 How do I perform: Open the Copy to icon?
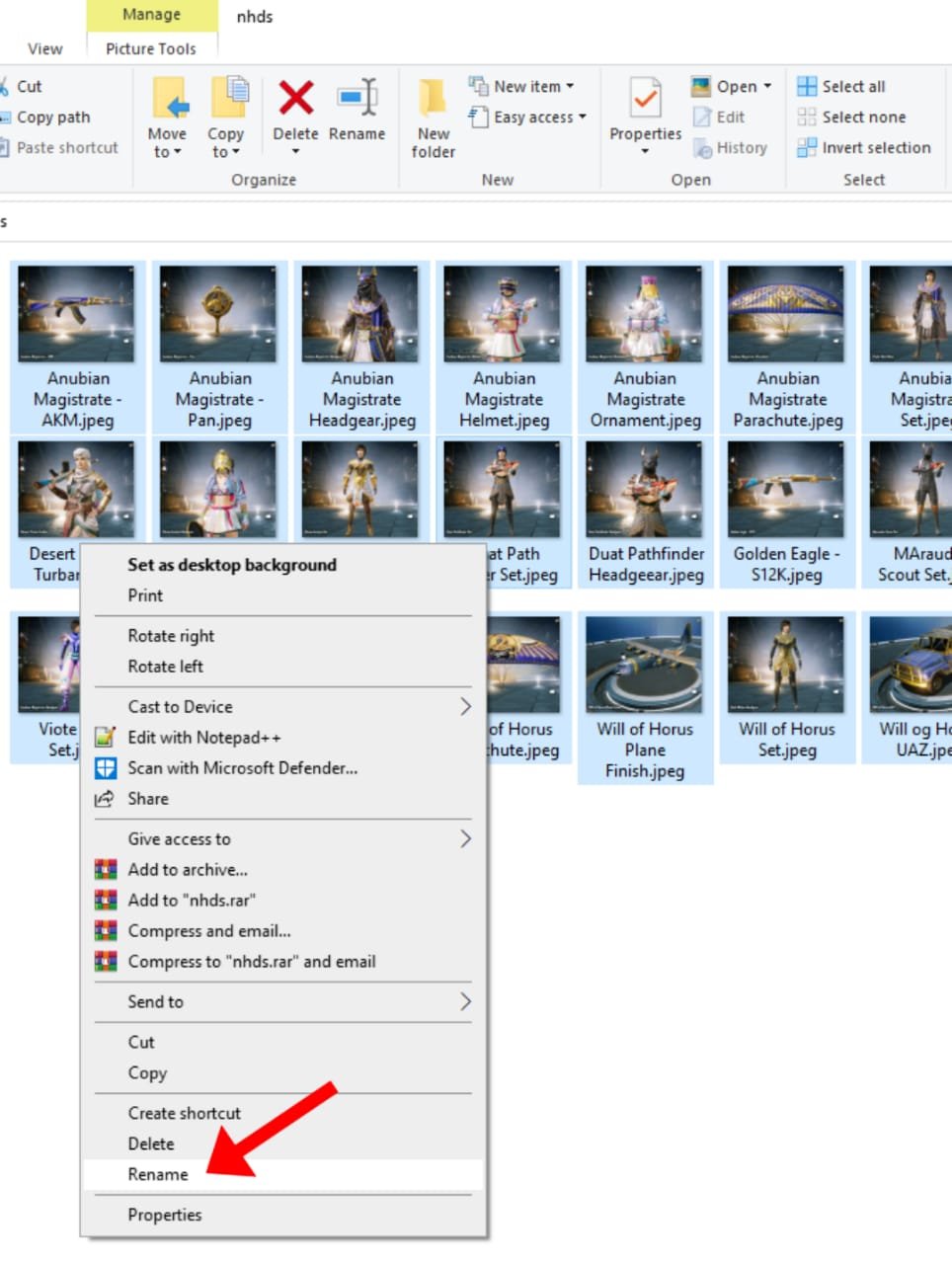coord(229,100)
